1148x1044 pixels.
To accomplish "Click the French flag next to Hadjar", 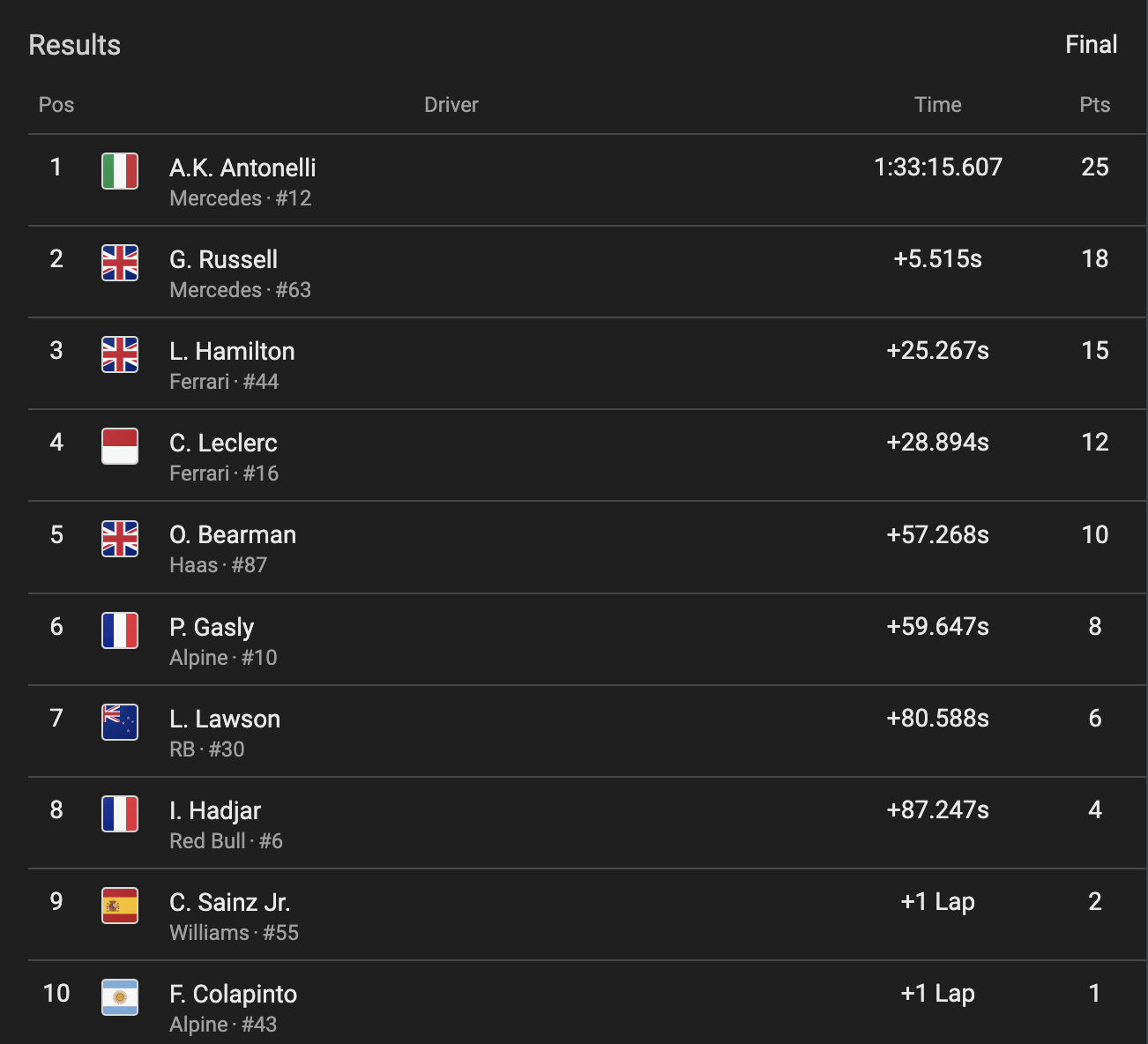I will tap(120, 814).
